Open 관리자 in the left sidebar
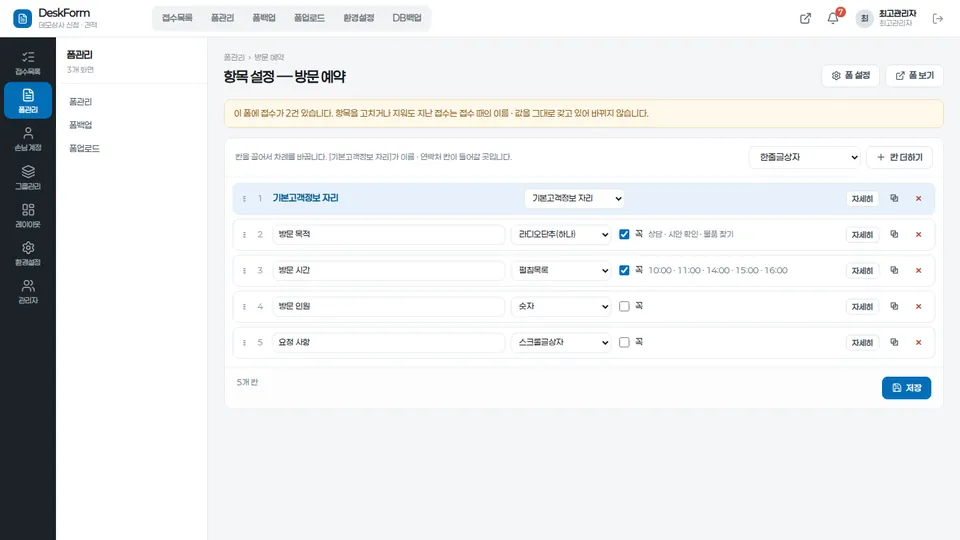This screenshot has width=960, height=540. [x=28, y=291]
